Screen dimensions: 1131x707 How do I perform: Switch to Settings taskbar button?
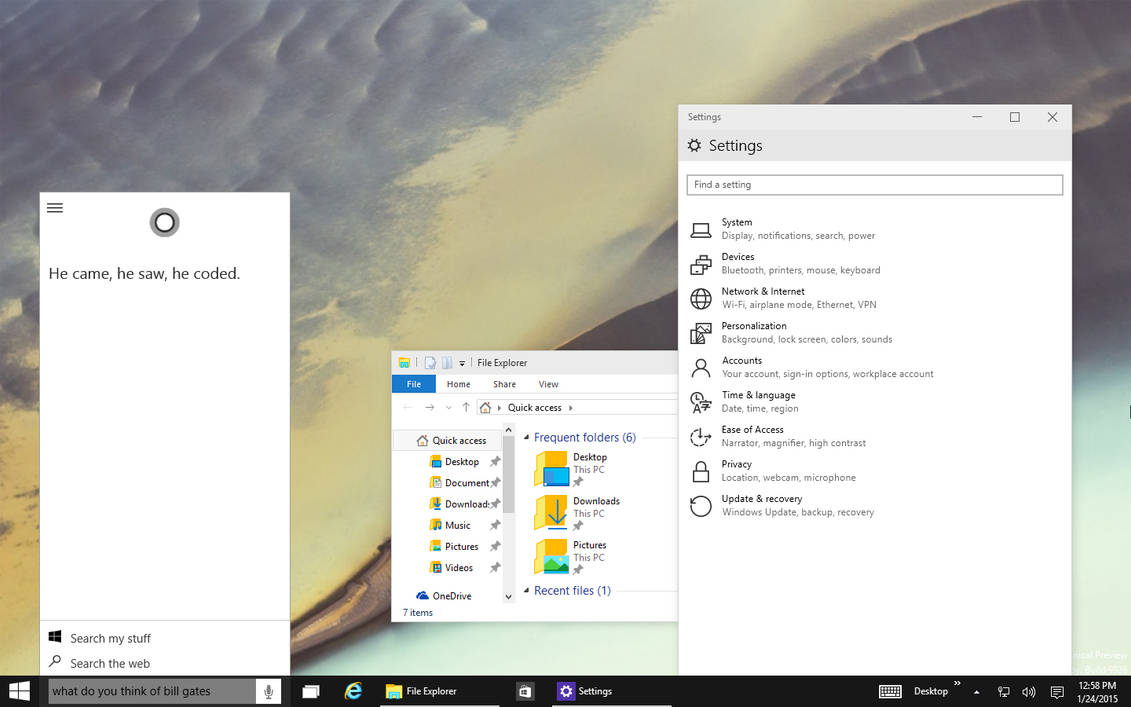pyautogui.click(x=611, y=691)
